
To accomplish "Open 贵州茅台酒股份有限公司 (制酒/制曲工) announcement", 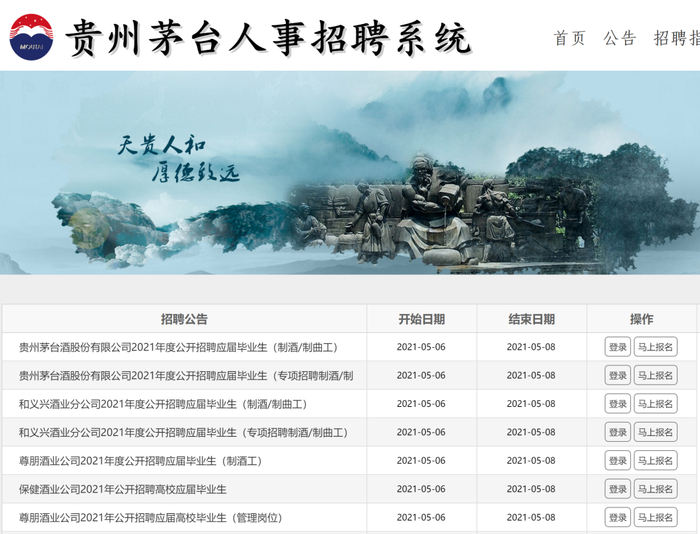I will (179, 347).
